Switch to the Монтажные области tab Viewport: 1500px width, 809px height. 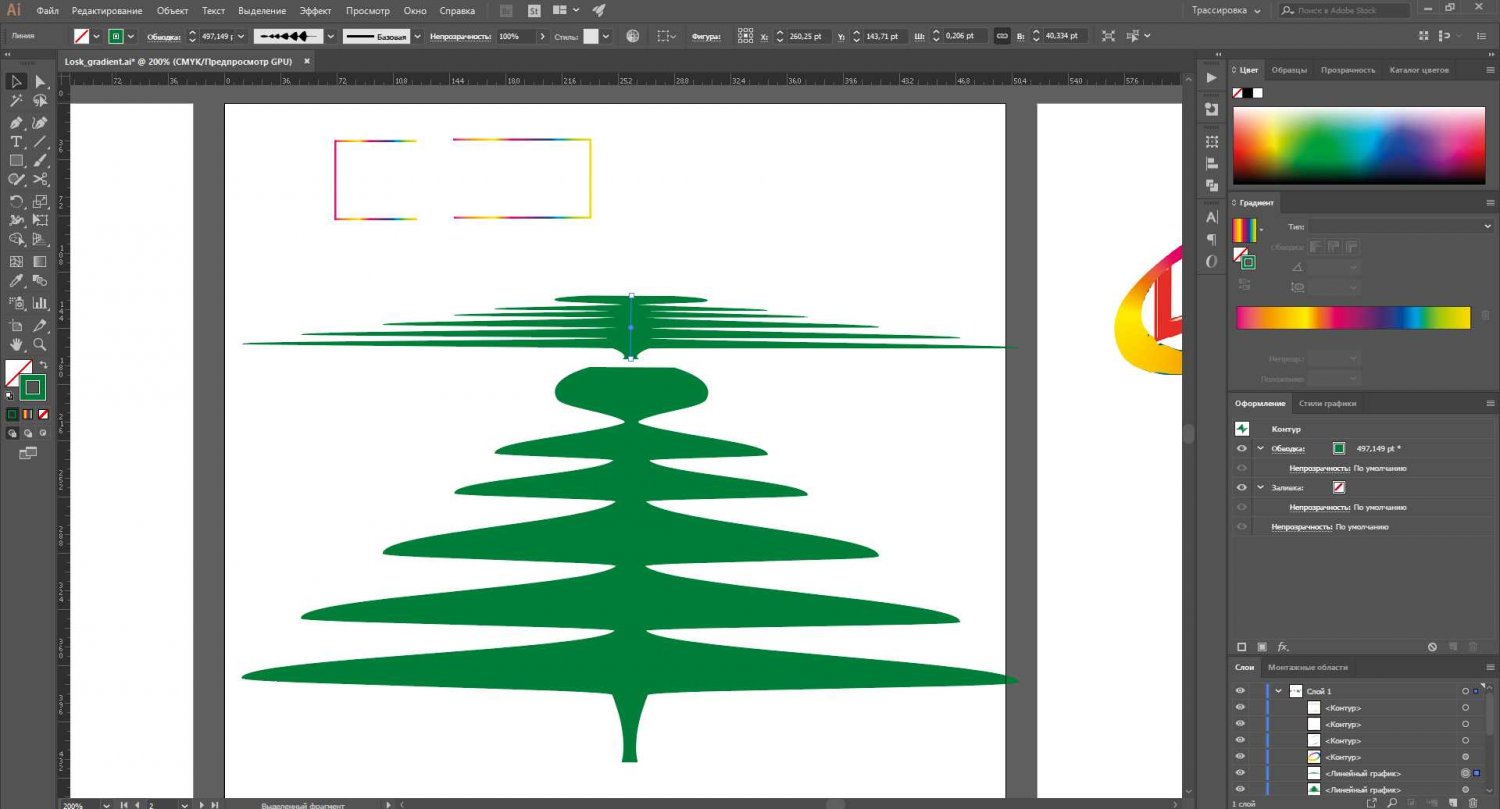click(x=1307, y=667)
